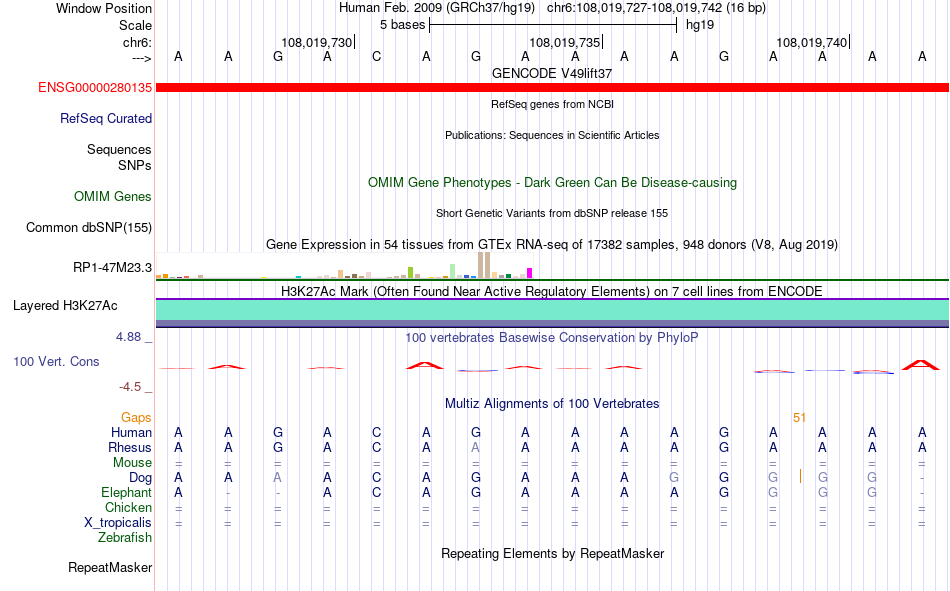Click the orange 51 gap count

[799, 418]
